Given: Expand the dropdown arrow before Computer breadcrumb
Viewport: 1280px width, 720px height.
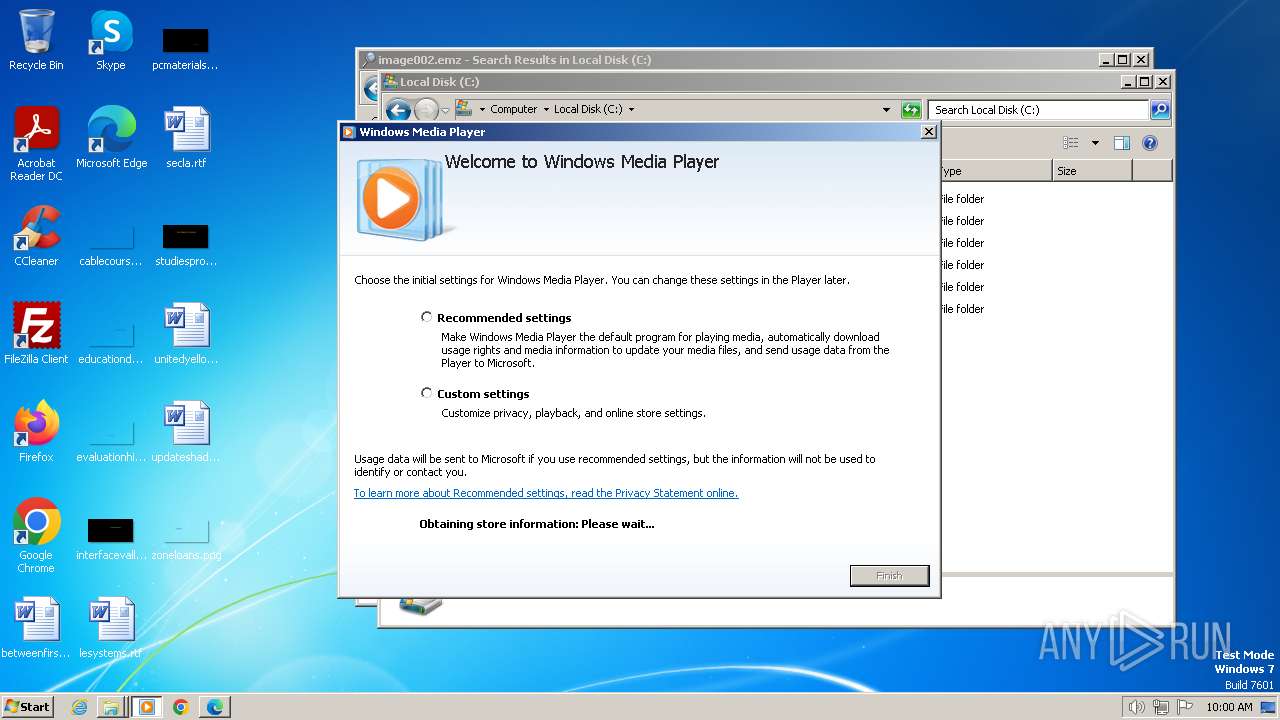Looking at the screenshot, I should click(x=482, y=109).
